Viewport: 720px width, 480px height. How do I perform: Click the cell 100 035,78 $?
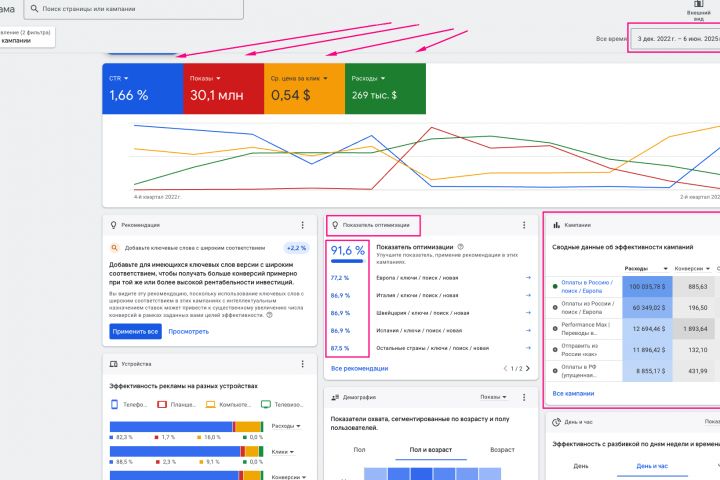click(x=647, y=286)
